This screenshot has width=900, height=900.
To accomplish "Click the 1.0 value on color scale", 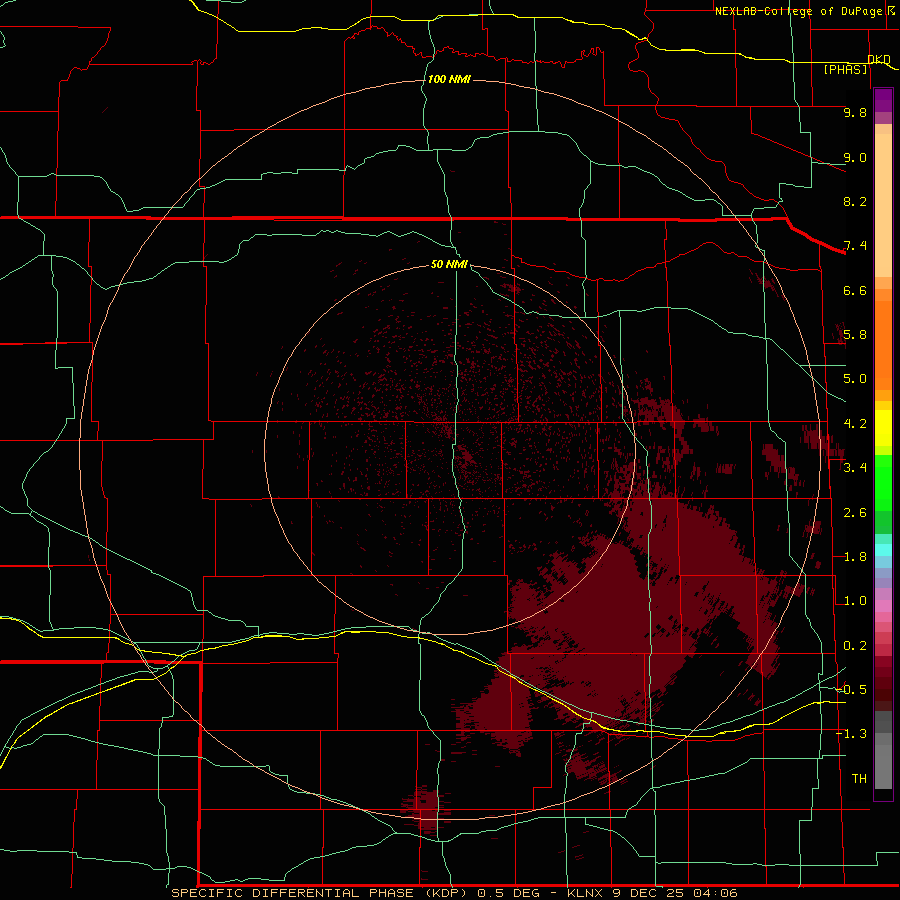I will [x=855, y=601].
